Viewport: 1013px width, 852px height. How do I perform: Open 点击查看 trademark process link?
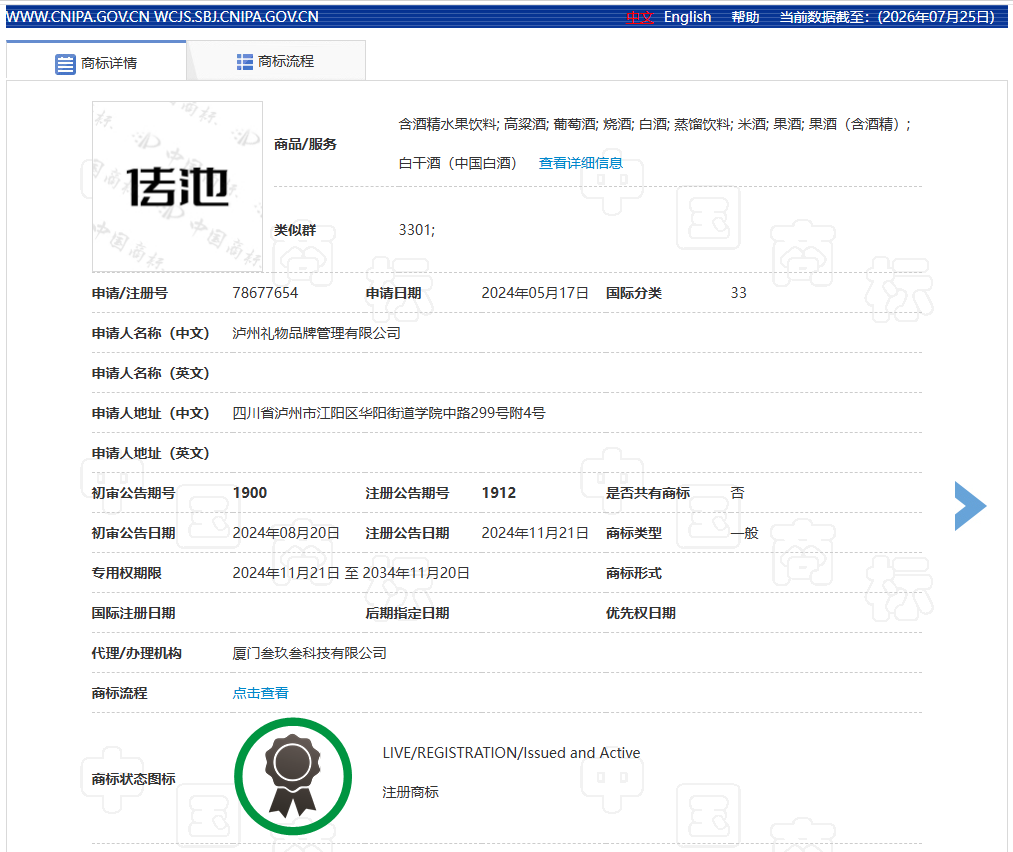260,693
